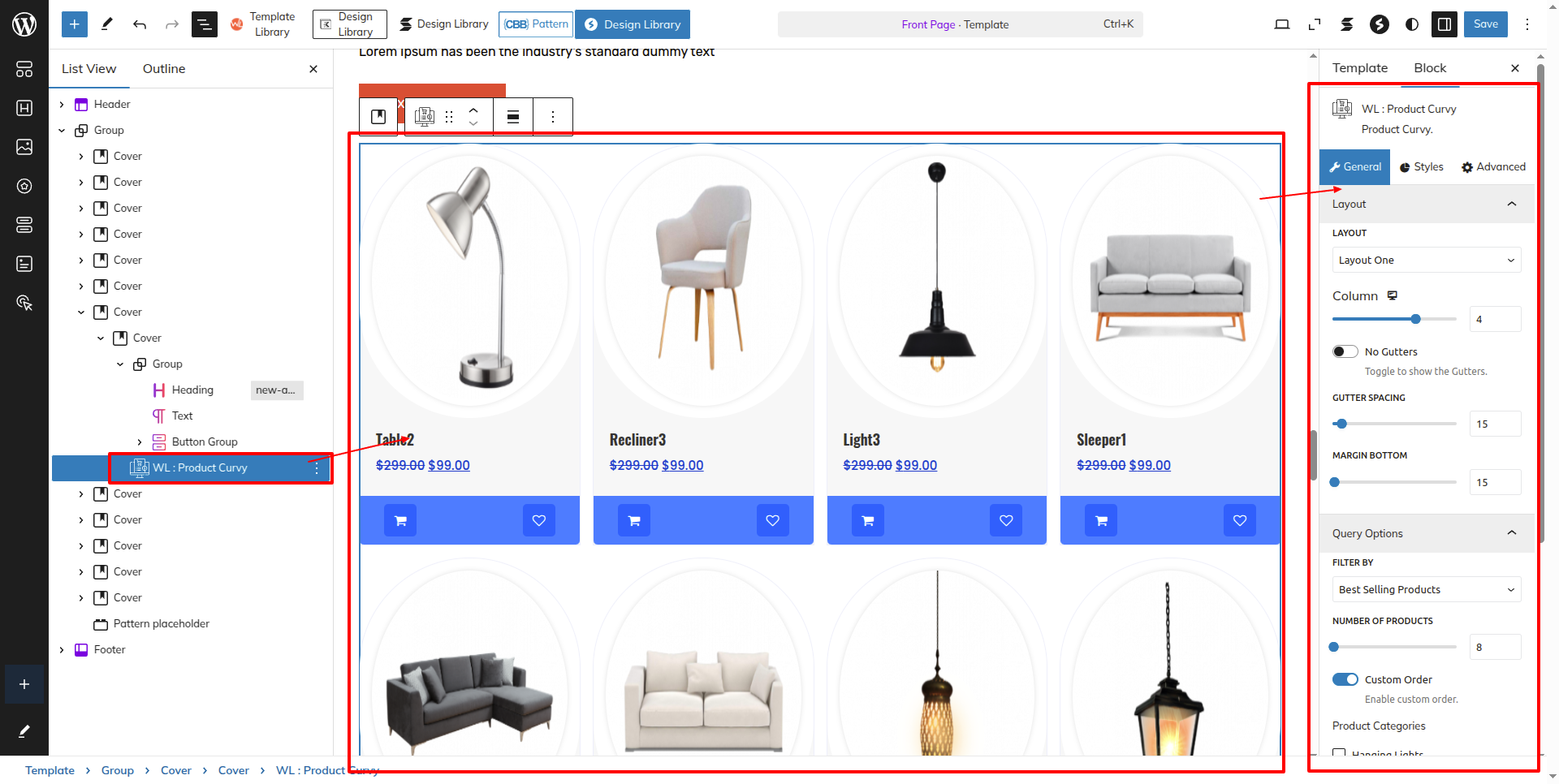The height and width of the screenshot is (784, 1559).
Task: Click the black circular lightning bolt icon
Action: 1380,24
